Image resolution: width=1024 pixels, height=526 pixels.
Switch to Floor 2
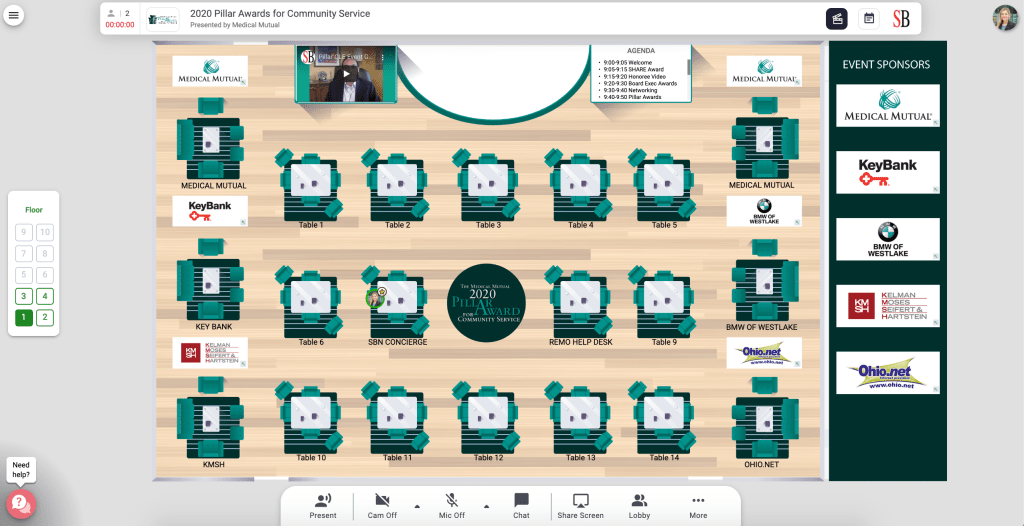[x=45, y=318]
